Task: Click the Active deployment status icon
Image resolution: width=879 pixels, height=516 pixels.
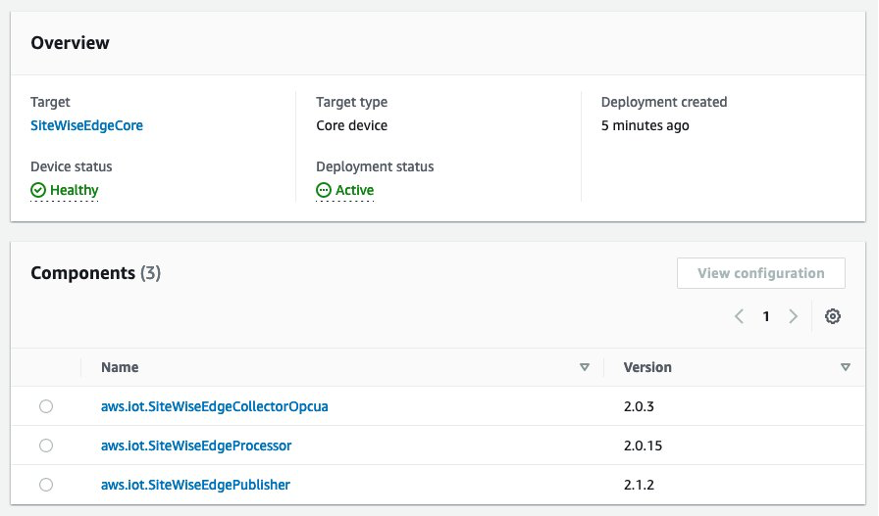Action: pos(323,190)
